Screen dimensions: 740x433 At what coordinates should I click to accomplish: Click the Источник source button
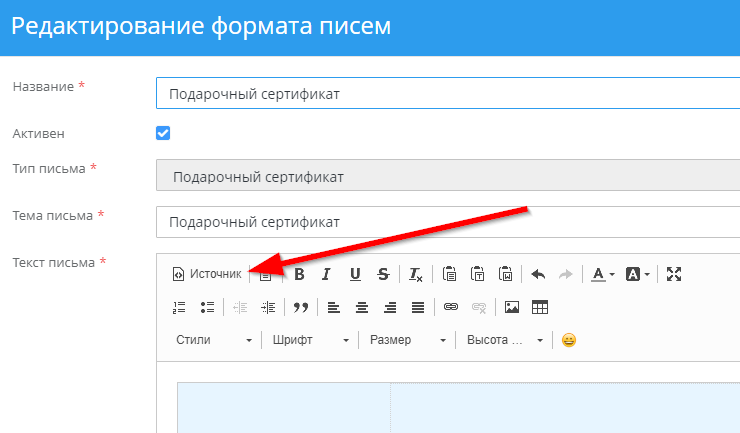tap(208, 274)
